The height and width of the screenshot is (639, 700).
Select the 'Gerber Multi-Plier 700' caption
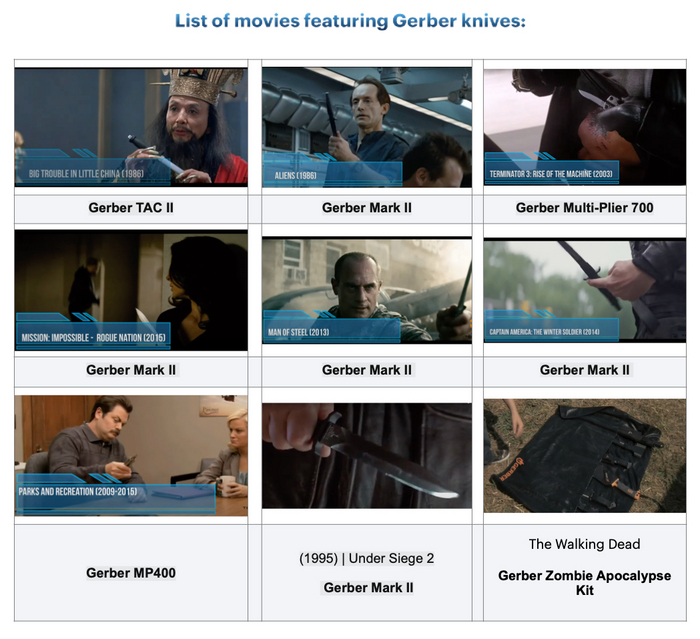pyautogui.click(x=585, y=208)
